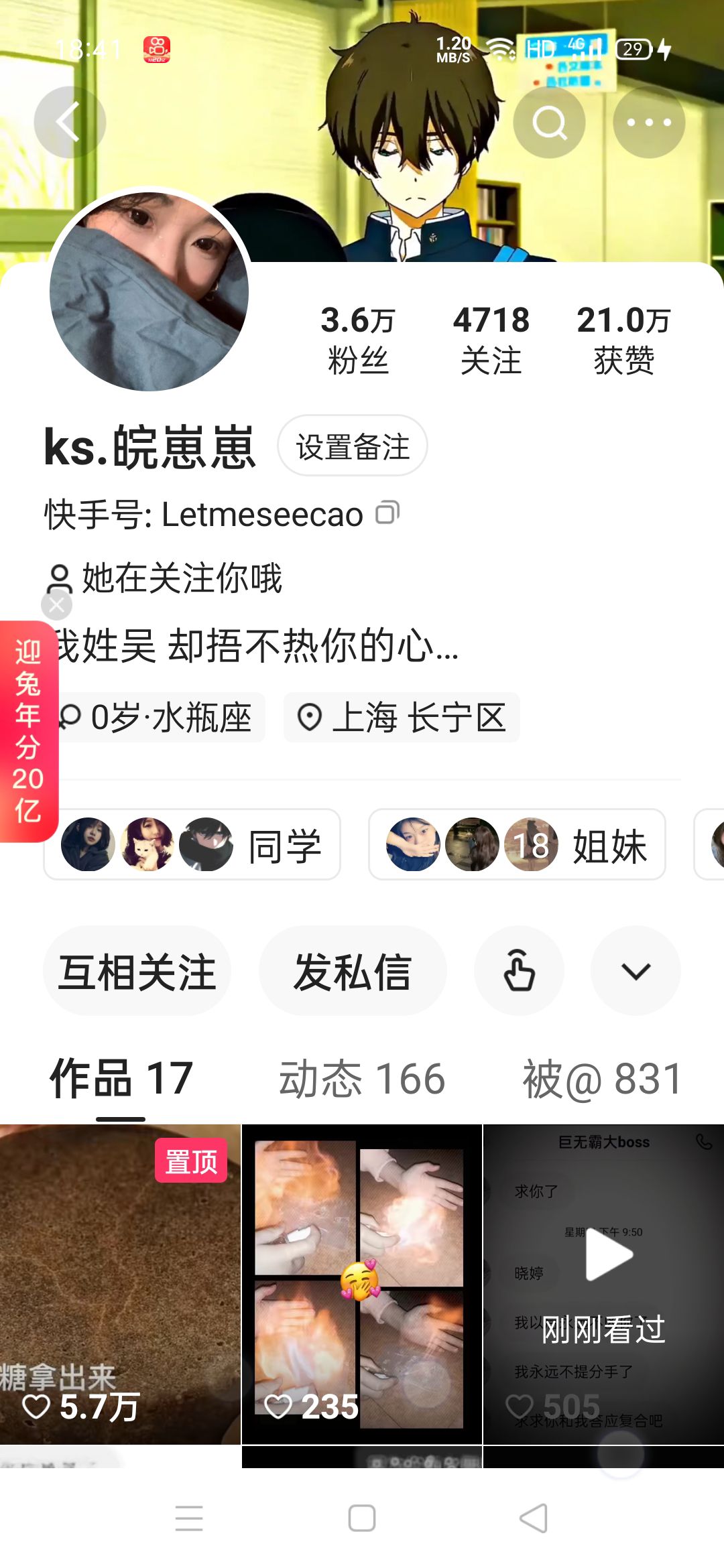
Task: Dismiss the red rabbit year banner
Action: [56, 605]
